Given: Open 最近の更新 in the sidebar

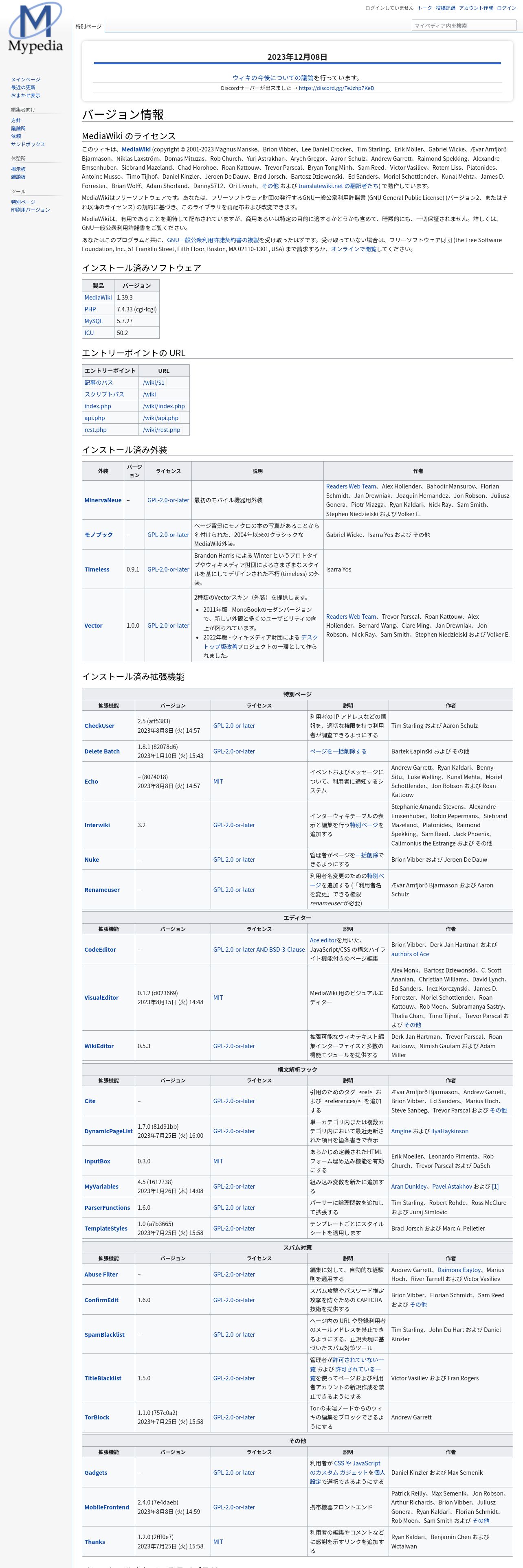Looking at the screenshot, I should [x=23, y=88].
